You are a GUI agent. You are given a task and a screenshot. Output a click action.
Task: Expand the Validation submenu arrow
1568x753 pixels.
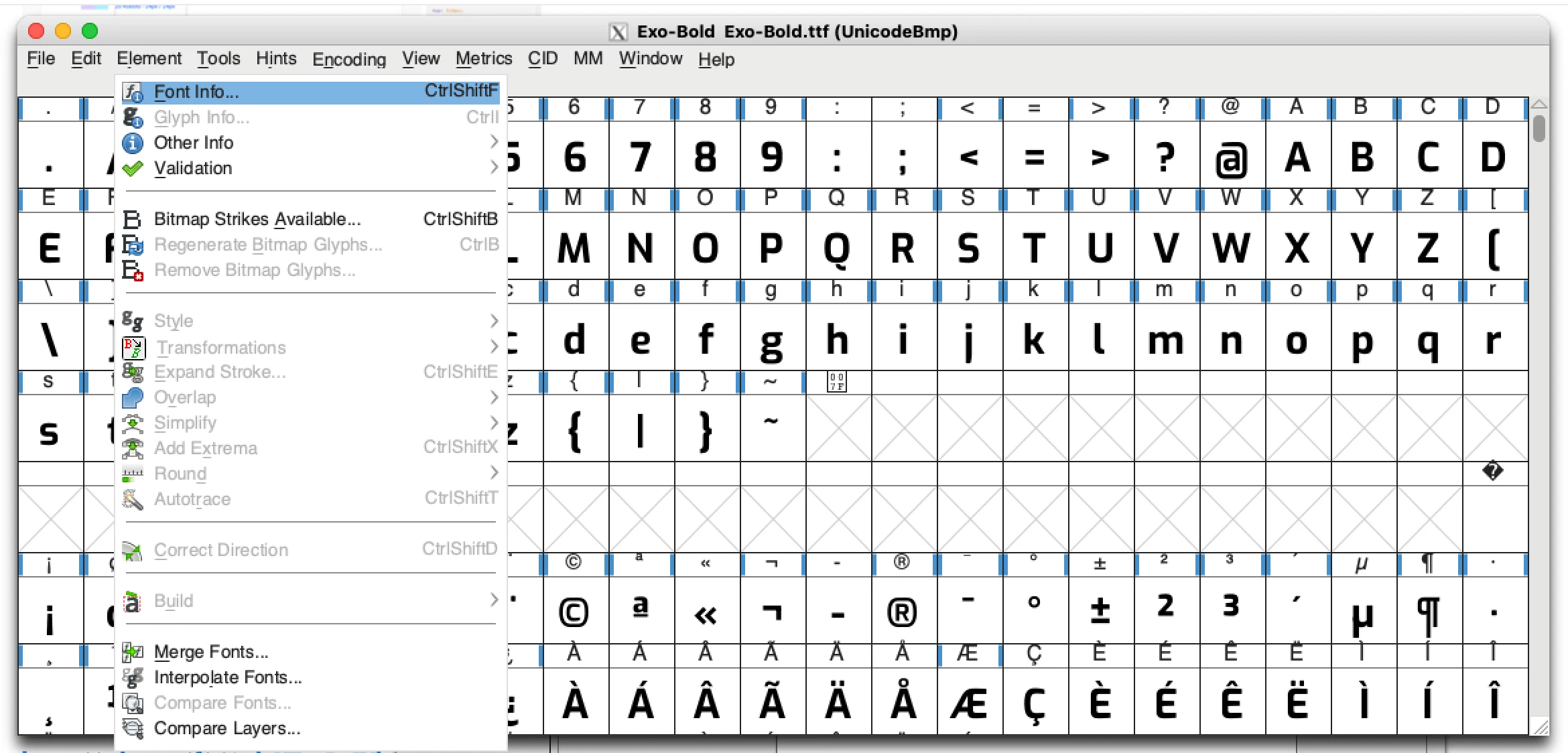click(x=494, y=167)
